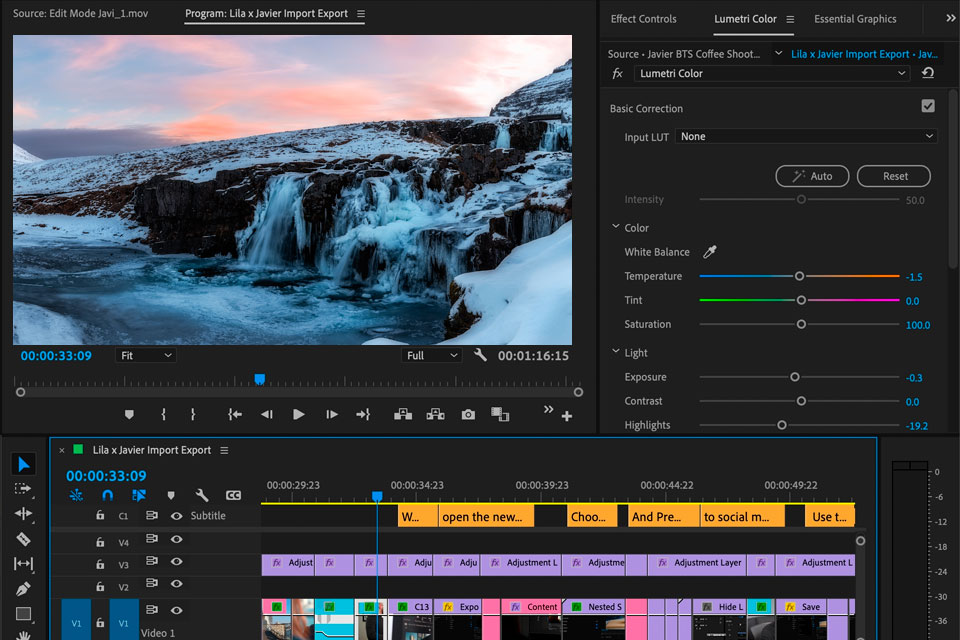Show more transport controls overflow
The width and height of the screenshot is (960, 640).
(548, 409)
